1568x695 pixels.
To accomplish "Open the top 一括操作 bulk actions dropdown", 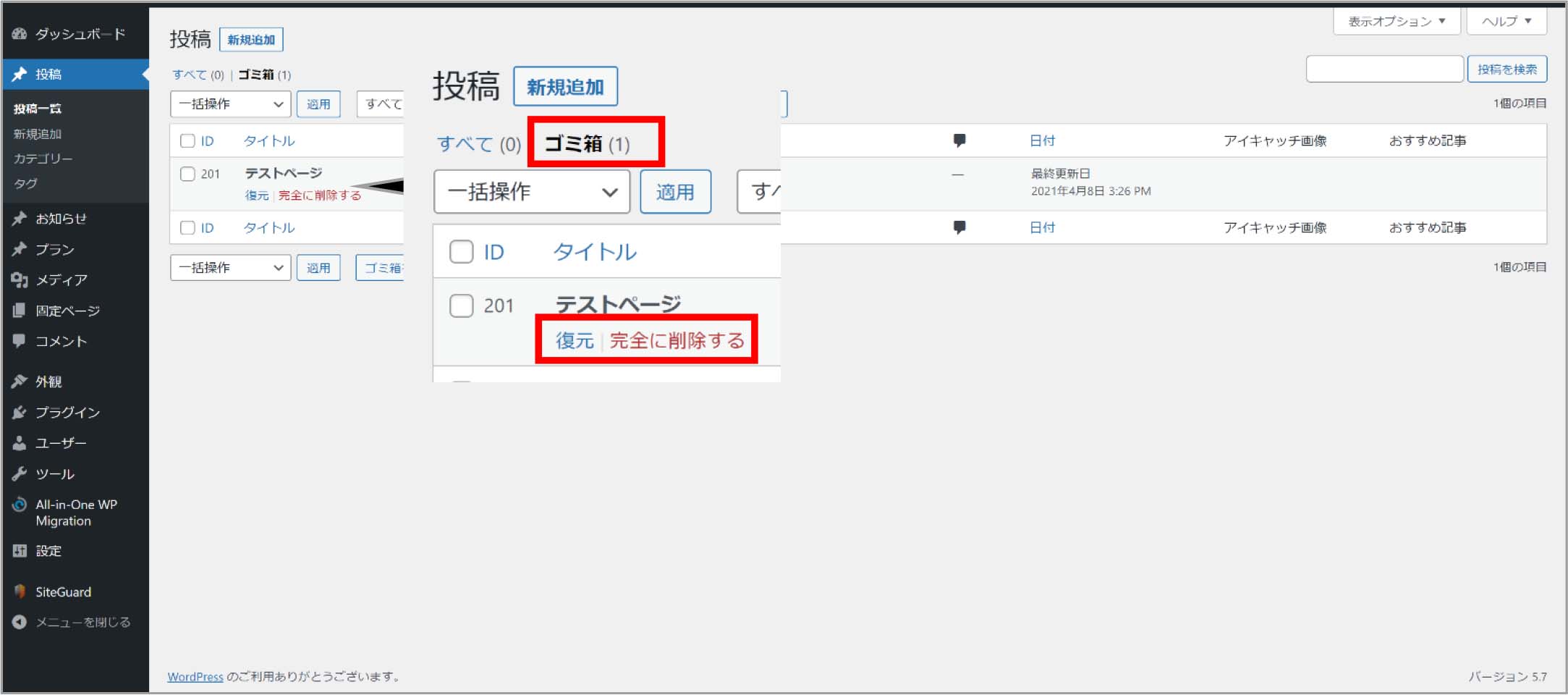I will click(230, 104).
